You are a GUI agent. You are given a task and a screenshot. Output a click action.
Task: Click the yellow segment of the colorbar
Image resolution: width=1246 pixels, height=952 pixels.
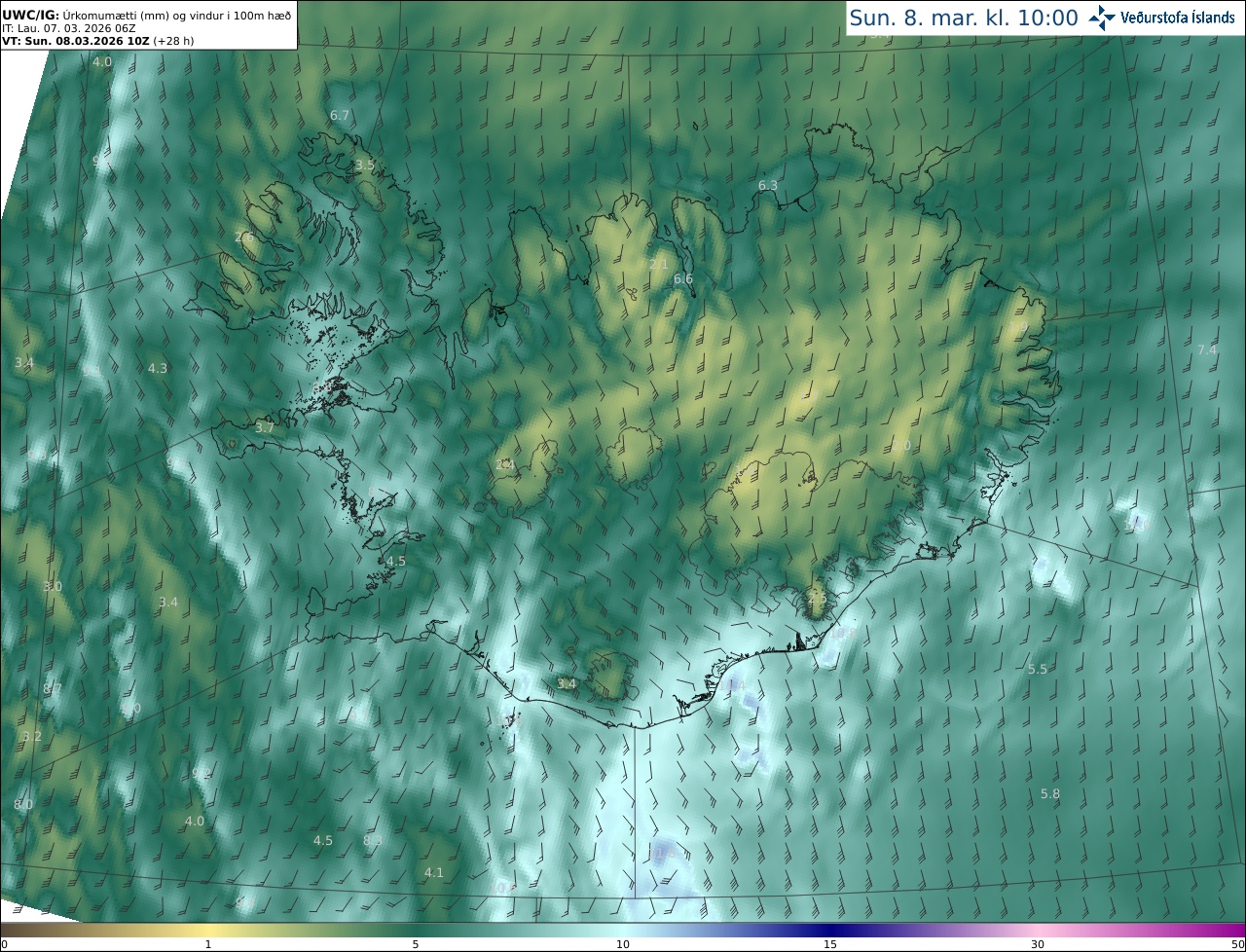click(x=208, y=930)
